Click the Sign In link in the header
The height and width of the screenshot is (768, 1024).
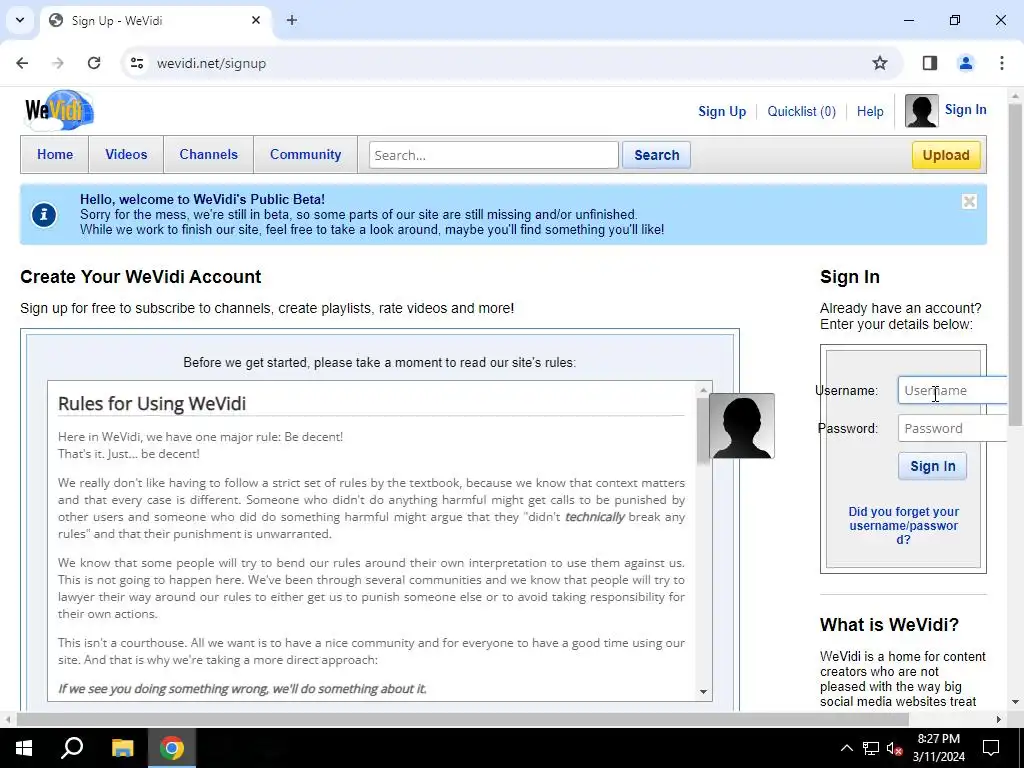(965, 110)
